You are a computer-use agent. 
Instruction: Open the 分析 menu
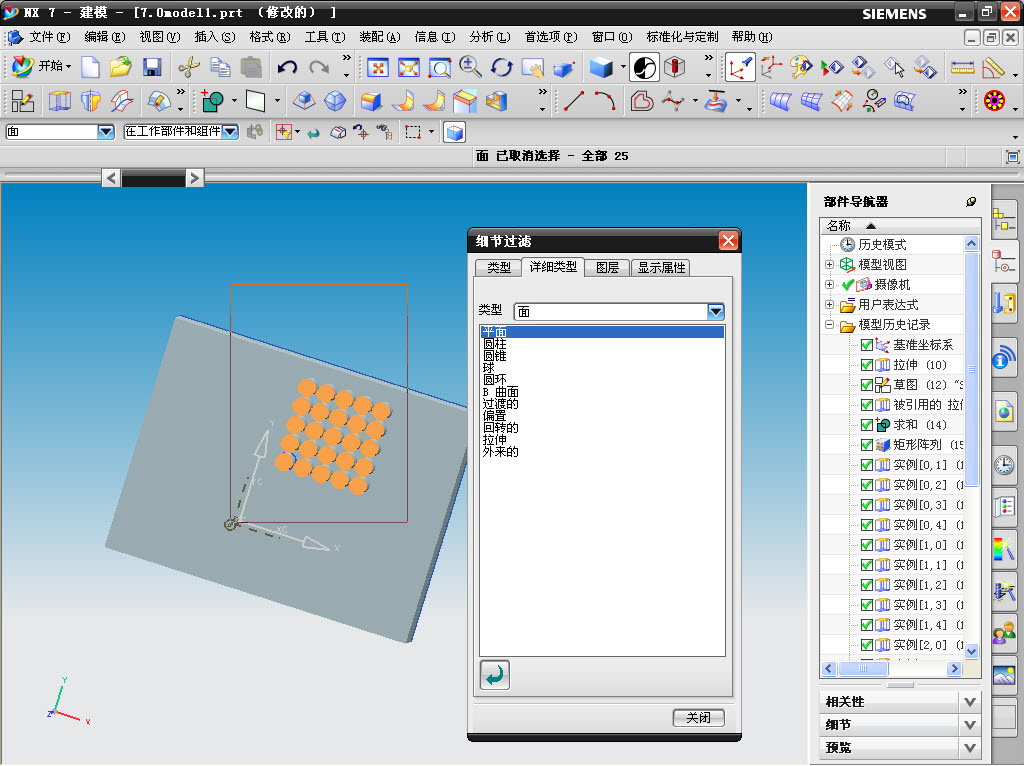(489, 37)
